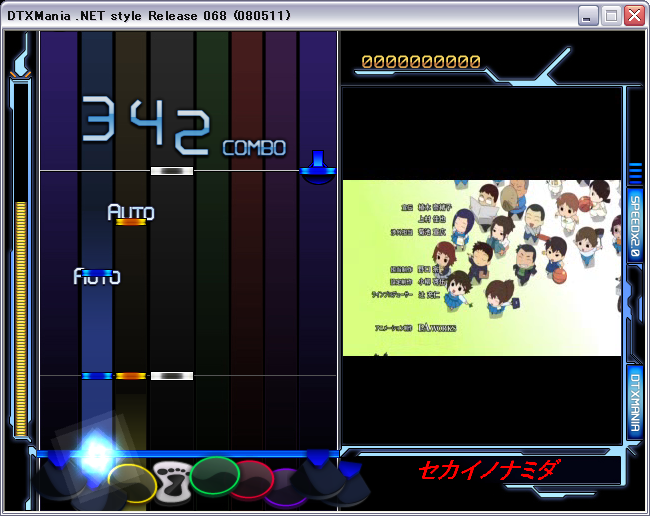The width and height of the screenshot is (650, 516).
Task: Hit the bass drum foot pedal icon
Action: [x=173, y=482]
